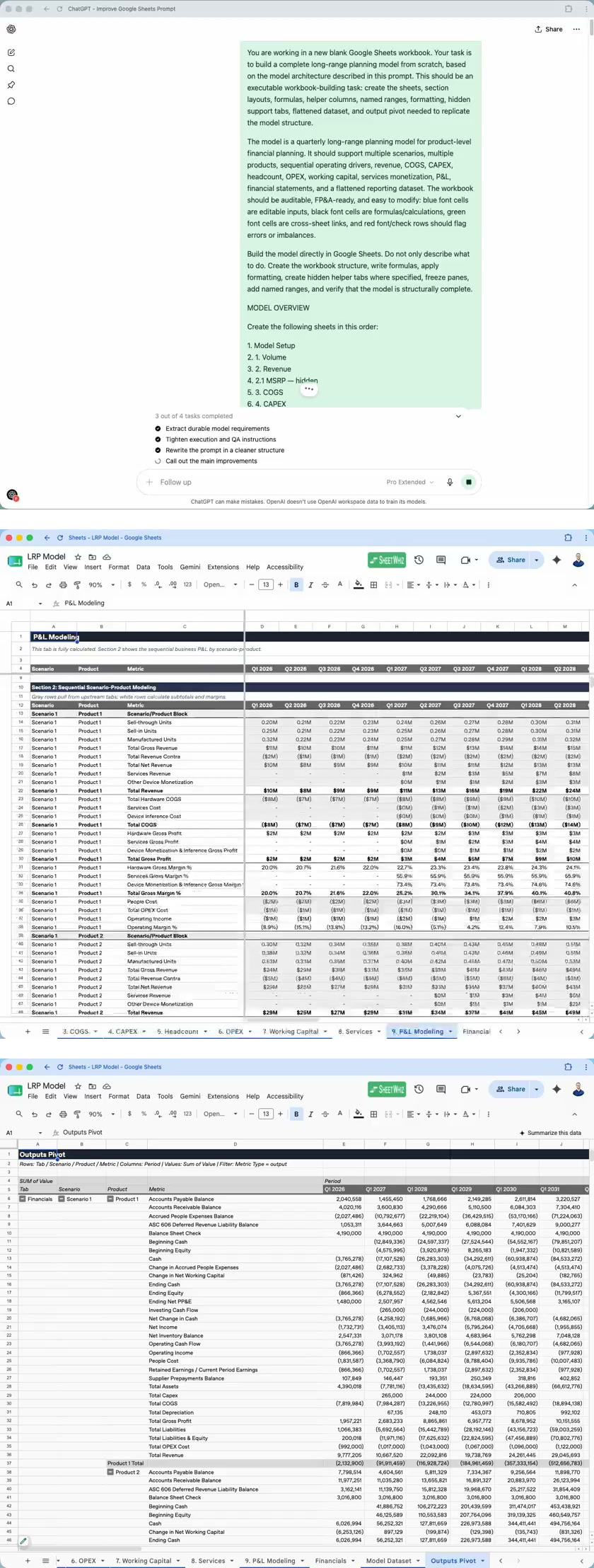Click the user avatar at ChatGPT bottom left
The image size is (594, 1568).
(x=12, y=495)
